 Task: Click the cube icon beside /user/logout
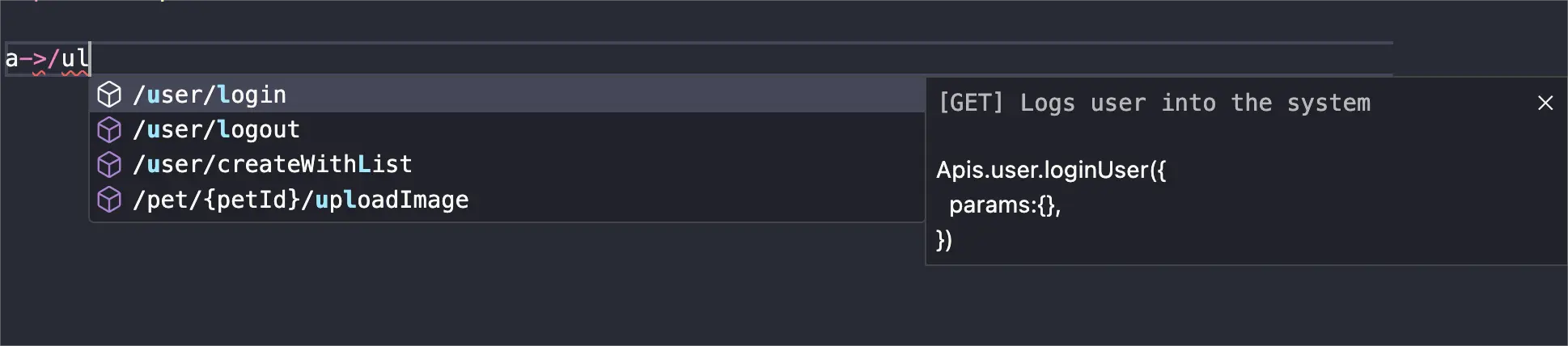(x=109, y=129)
